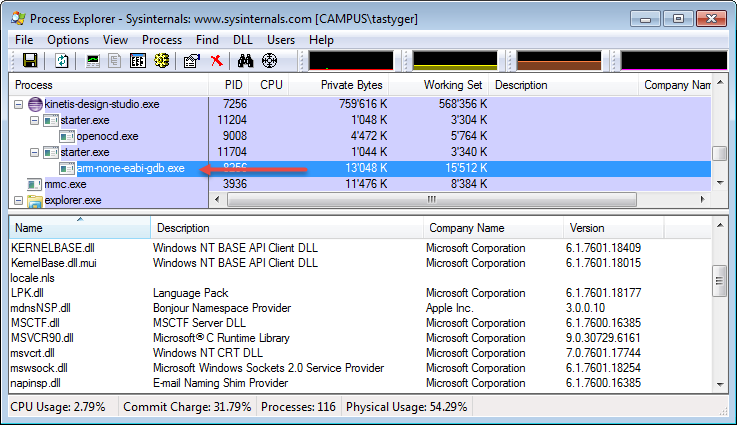Click the icon of starter.exe PID 11704
737x425 pixels.
point(51,152)
